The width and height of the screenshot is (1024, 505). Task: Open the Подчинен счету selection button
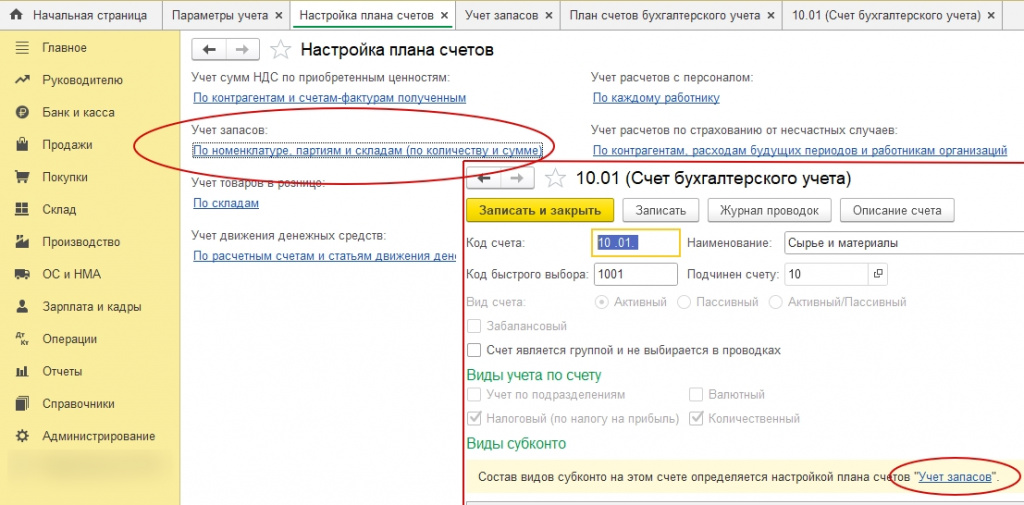click(878, 274)
